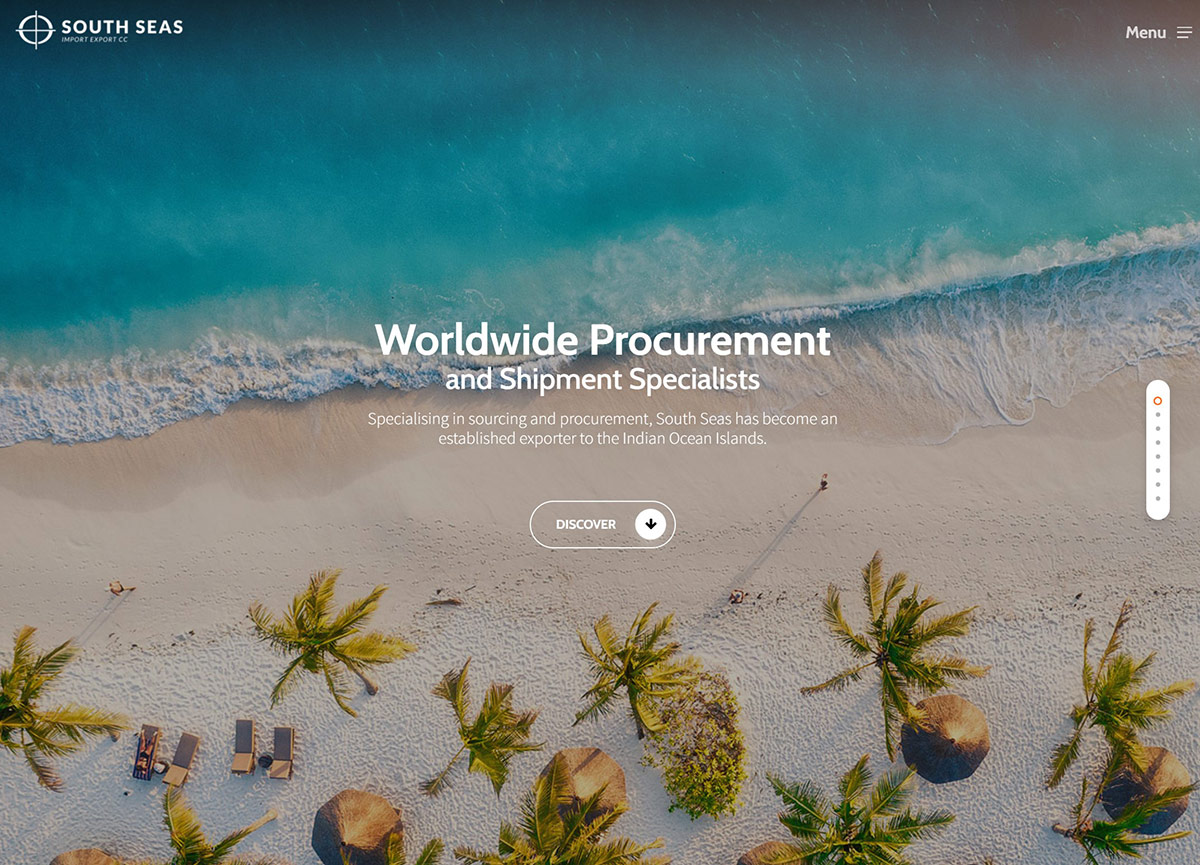Viewport: 1200px width, 865px height.
Task: Click the SOUTH SEAS brand name text
Action: tap(122, 27)
